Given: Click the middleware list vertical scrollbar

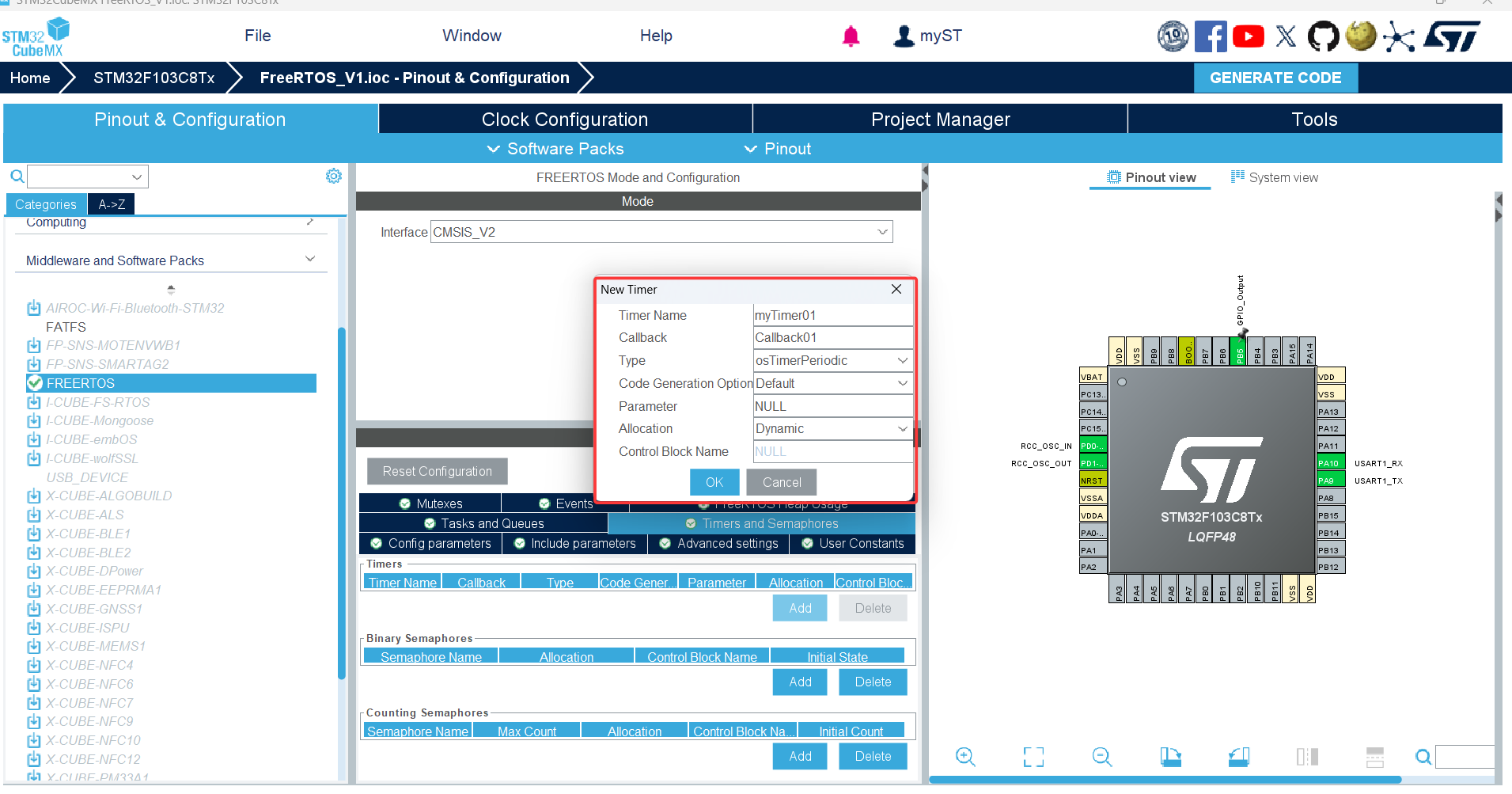Looking at the screenshot, I should tap(342, 503).
